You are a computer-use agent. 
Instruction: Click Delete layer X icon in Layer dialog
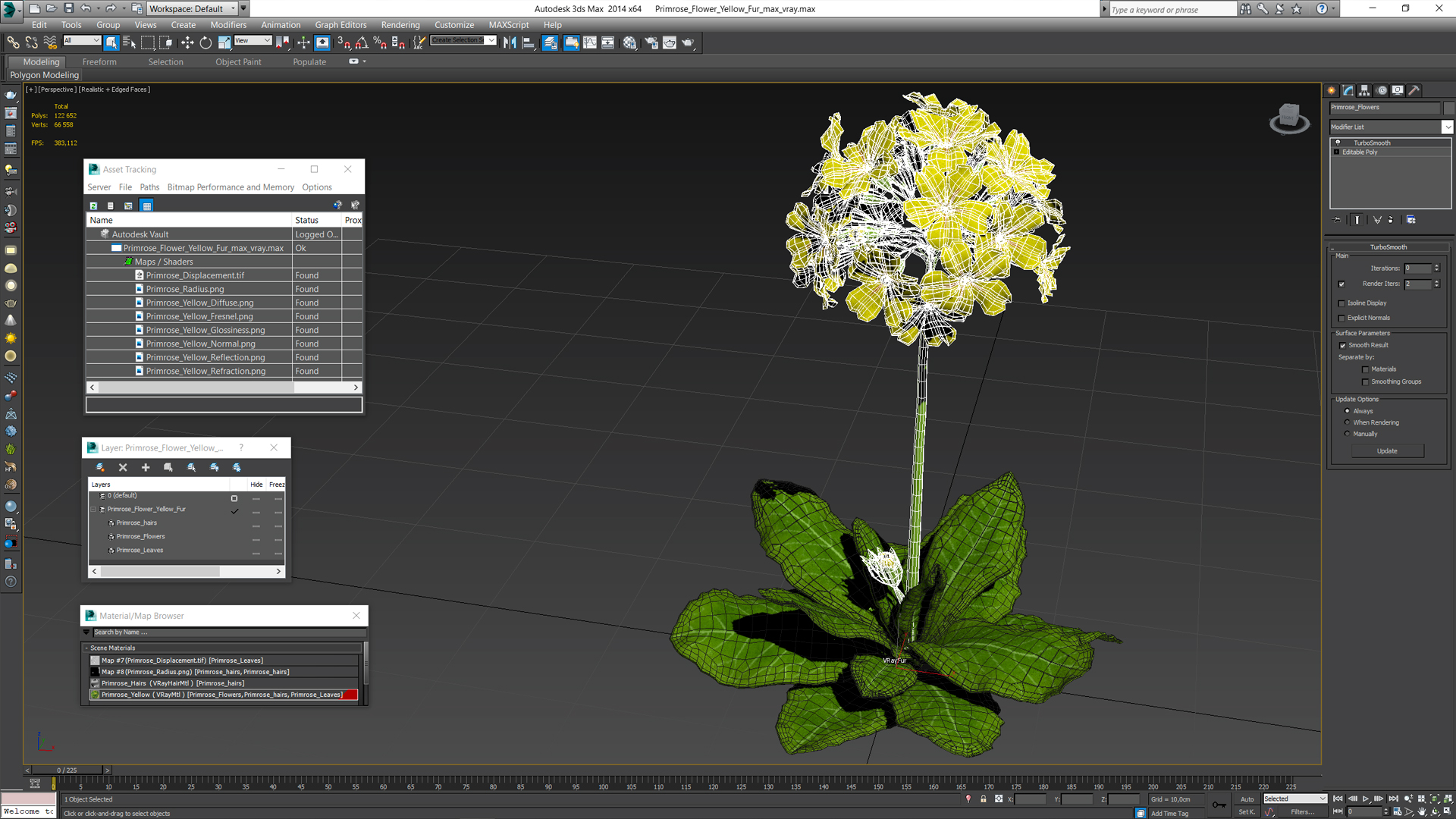coord(123,467)
